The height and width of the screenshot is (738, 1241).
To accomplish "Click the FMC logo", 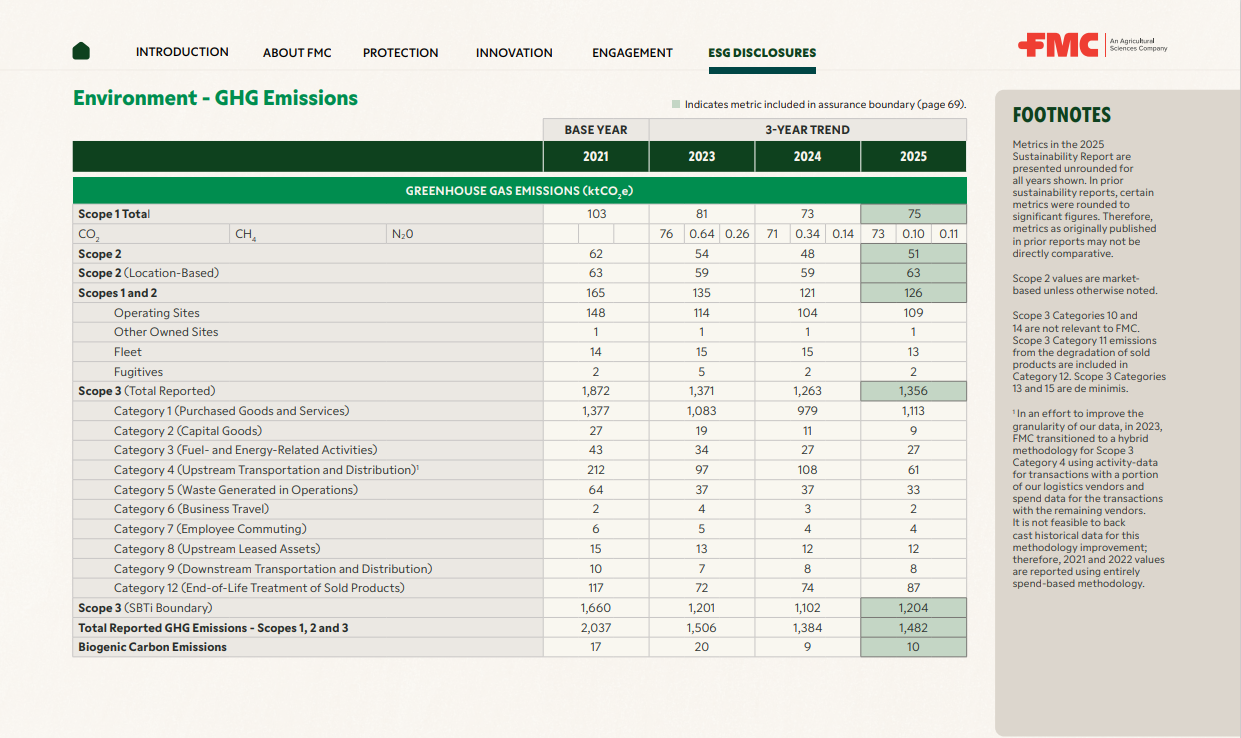I will [1058, 44].
